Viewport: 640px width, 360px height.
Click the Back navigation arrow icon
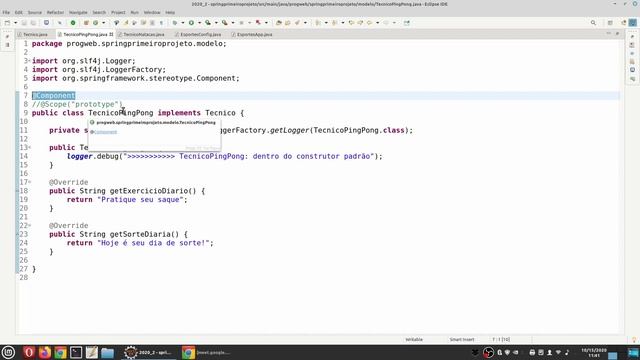[369, 23]
